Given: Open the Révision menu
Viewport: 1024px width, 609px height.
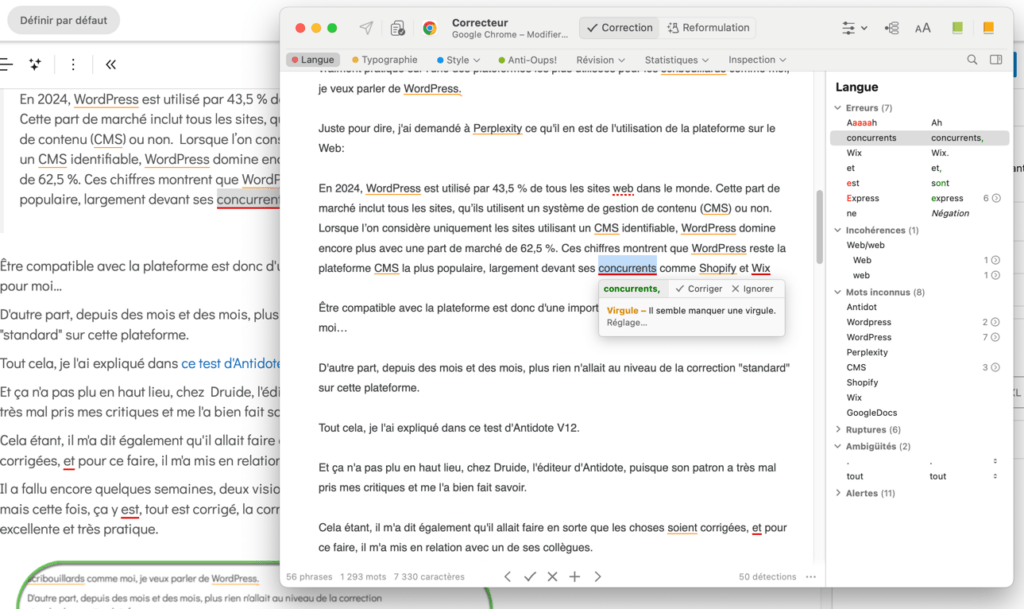Looking at the screenshot, I should pos(600,59).
